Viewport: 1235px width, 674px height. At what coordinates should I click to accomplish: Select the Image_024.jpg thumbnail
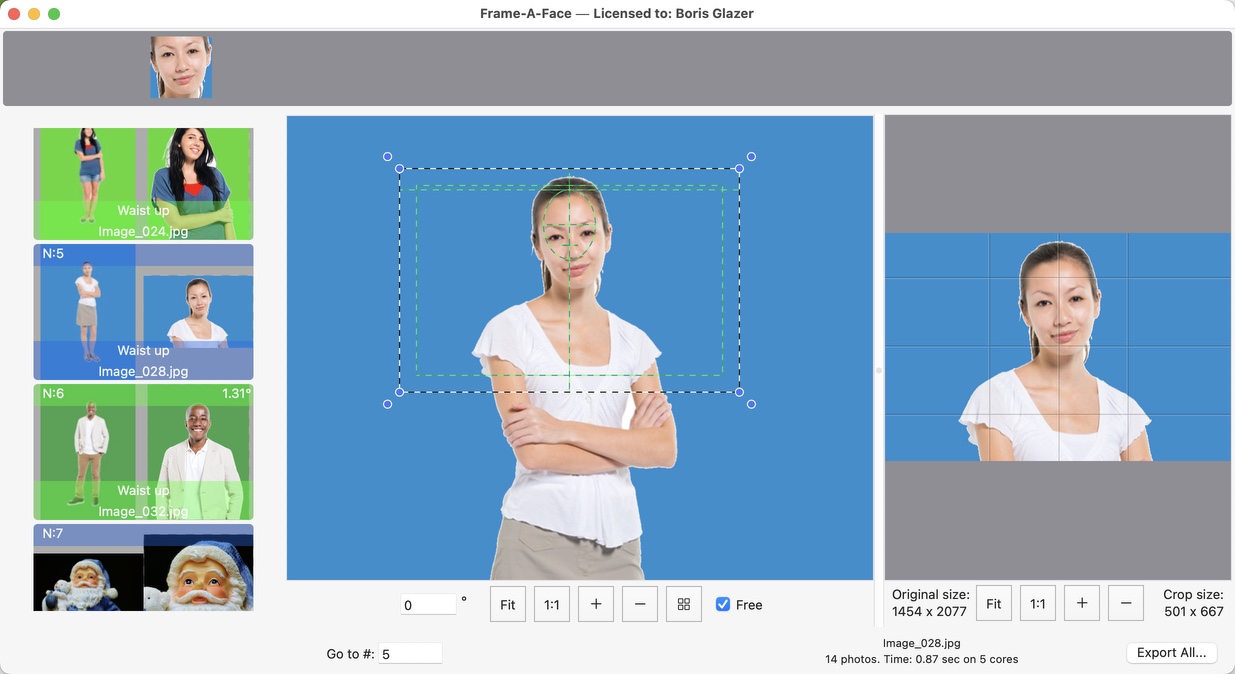tap(143, 182)
